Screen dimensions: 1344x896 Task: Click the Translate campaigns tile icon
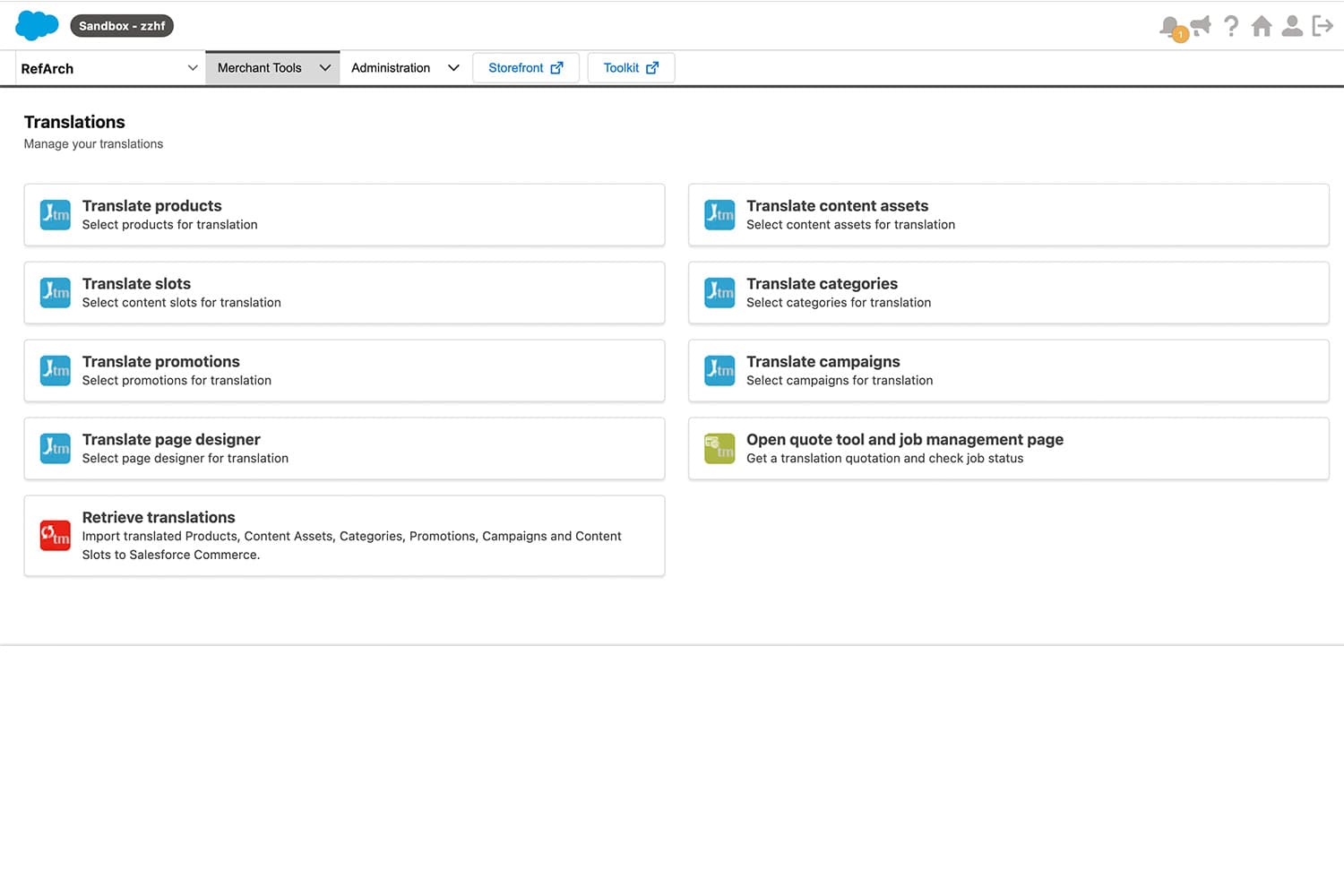click(719, 371)
